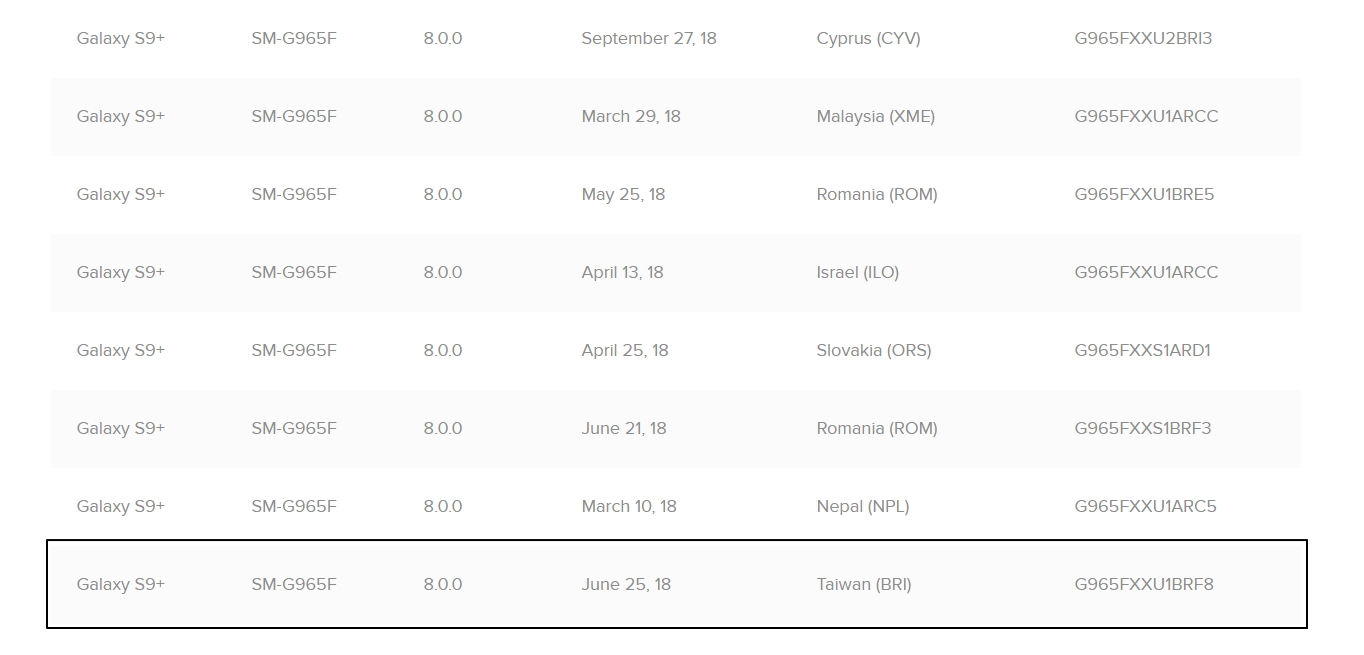The height and width of the screenshot is (655, 1364).
Task: Select the April 25, 18 date
Action: pos(624,351)
